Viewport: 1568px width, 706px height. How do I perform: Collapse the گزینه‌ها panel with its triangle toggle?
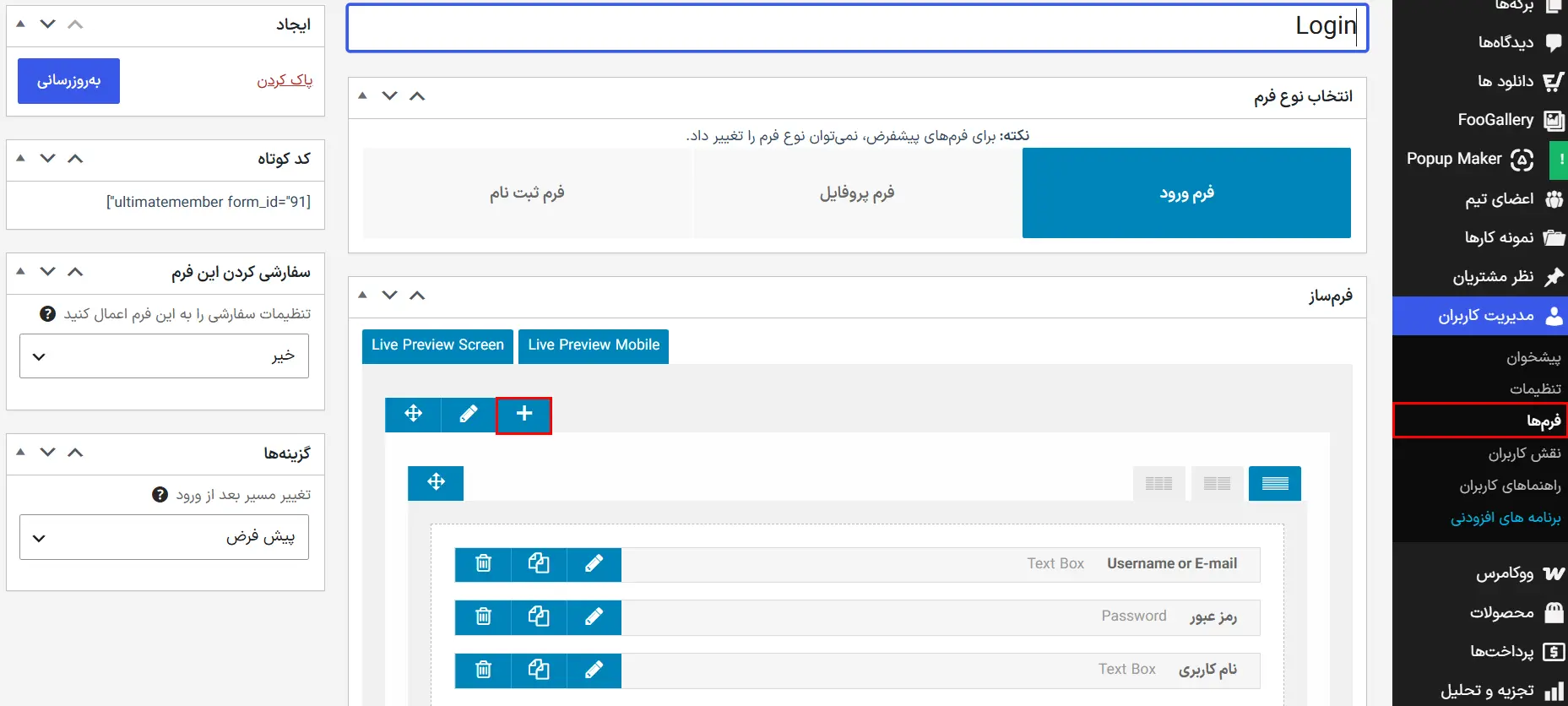21,453
